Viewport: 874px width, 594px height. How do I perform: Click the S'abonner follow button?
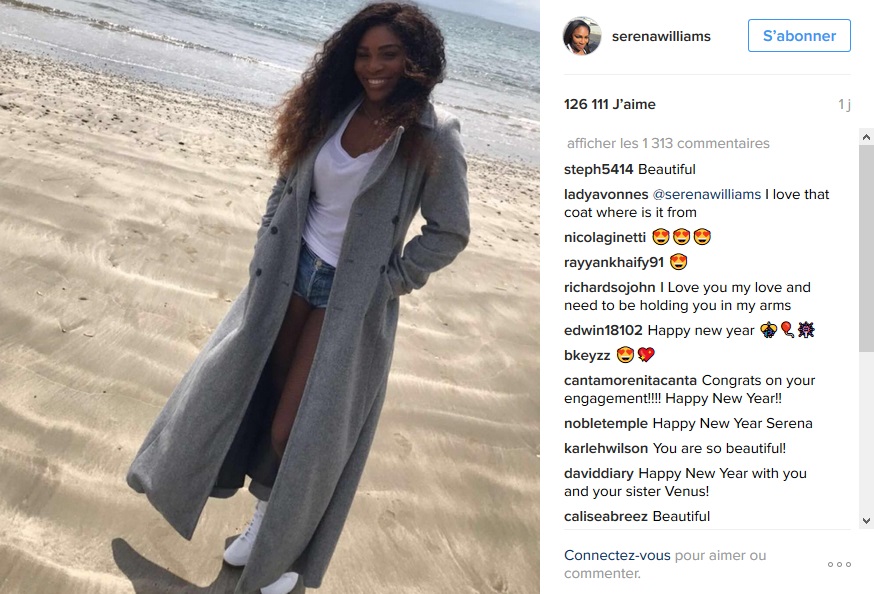tap(799, 36)
